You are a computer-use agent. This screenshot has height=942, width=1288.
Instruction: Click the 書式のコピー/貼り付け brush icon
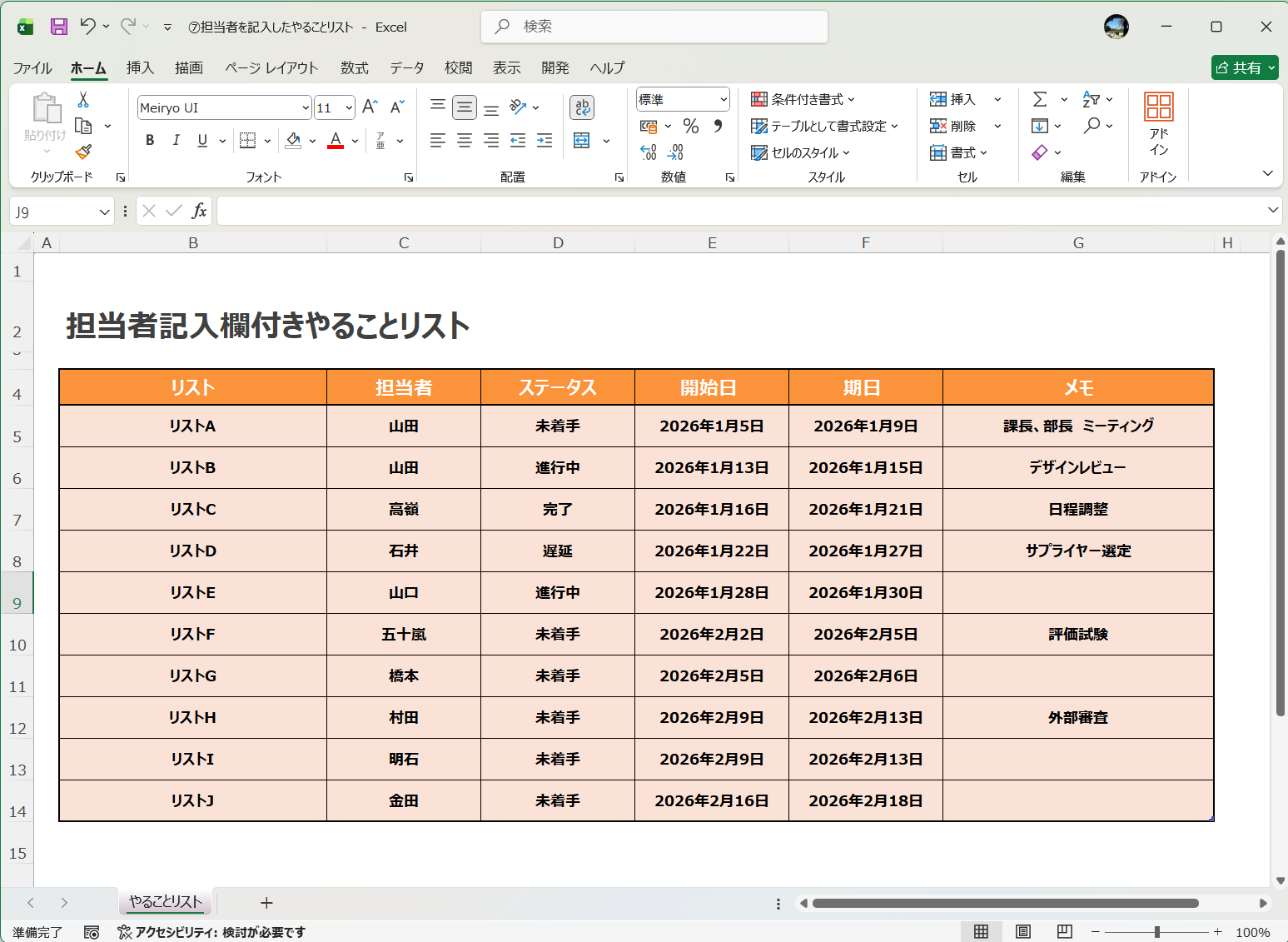pyautogui.click(x=82, y=152)
